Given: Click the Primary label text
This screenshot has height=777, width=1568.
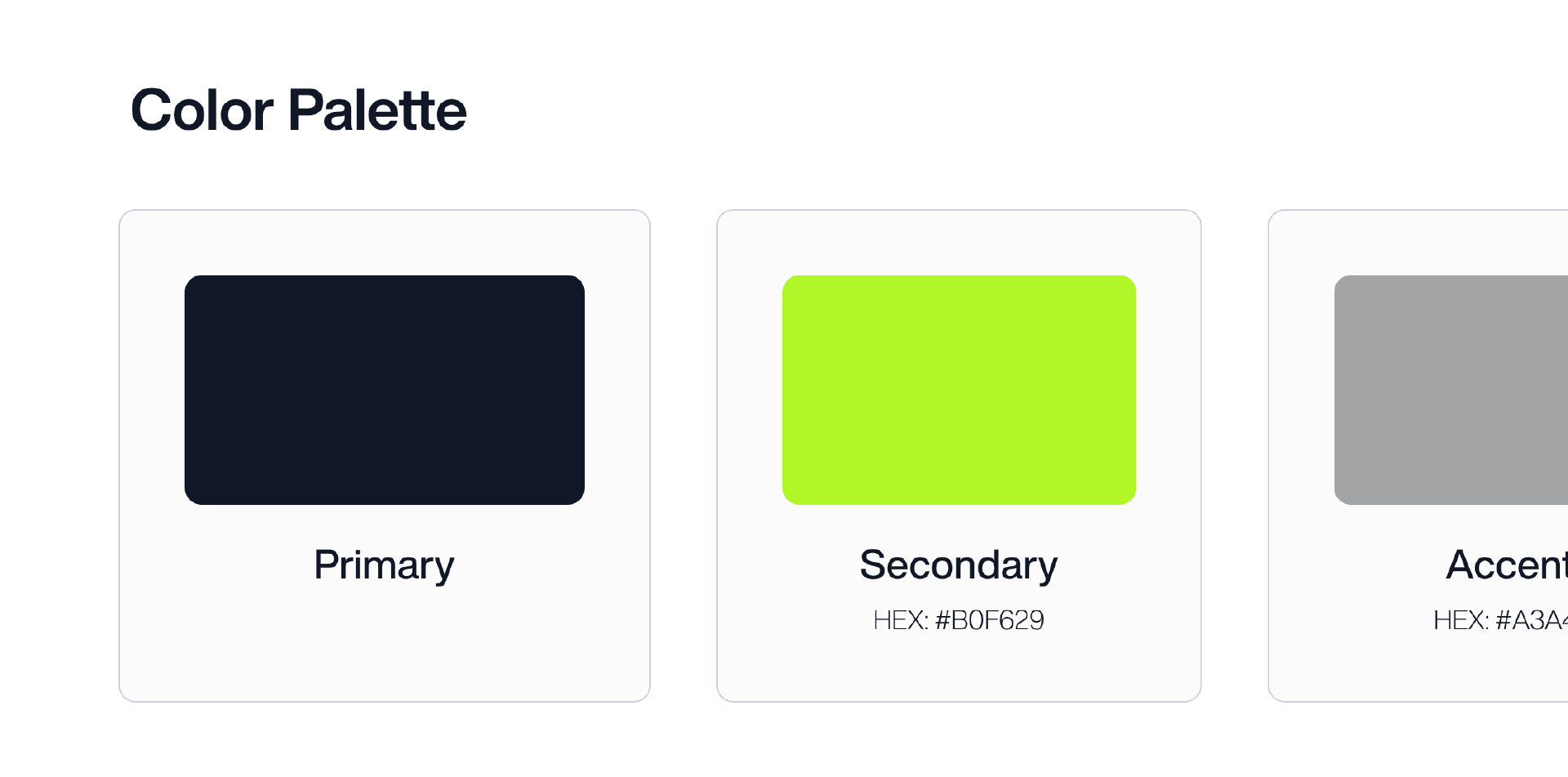Looking at the screenshot, I should click(x=384, y=565).
